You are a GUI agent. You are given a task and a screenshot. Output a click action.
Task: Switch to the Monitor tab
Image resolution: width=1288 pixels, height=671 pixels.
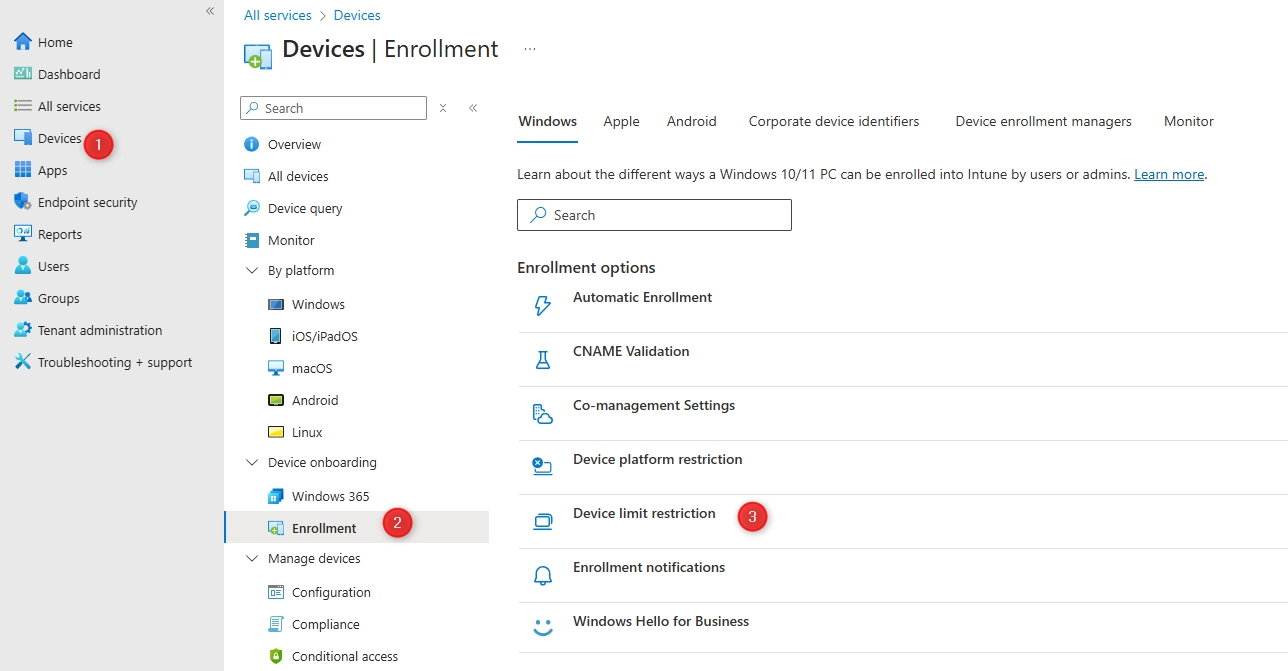[x=1189, y=121]
